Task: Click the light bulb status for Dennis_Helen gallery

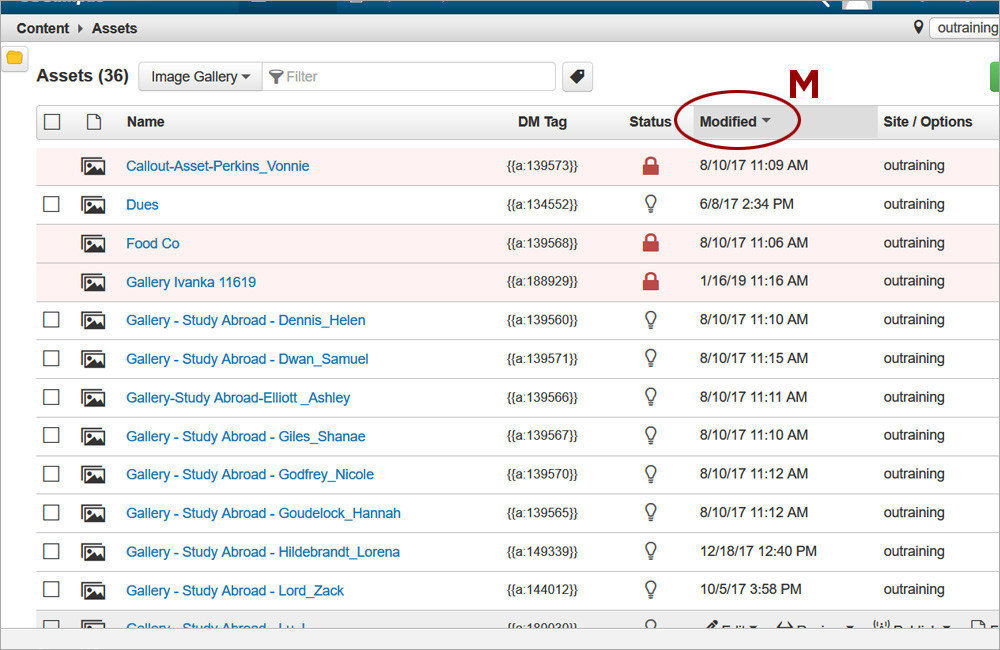Action: coord(651,320)
